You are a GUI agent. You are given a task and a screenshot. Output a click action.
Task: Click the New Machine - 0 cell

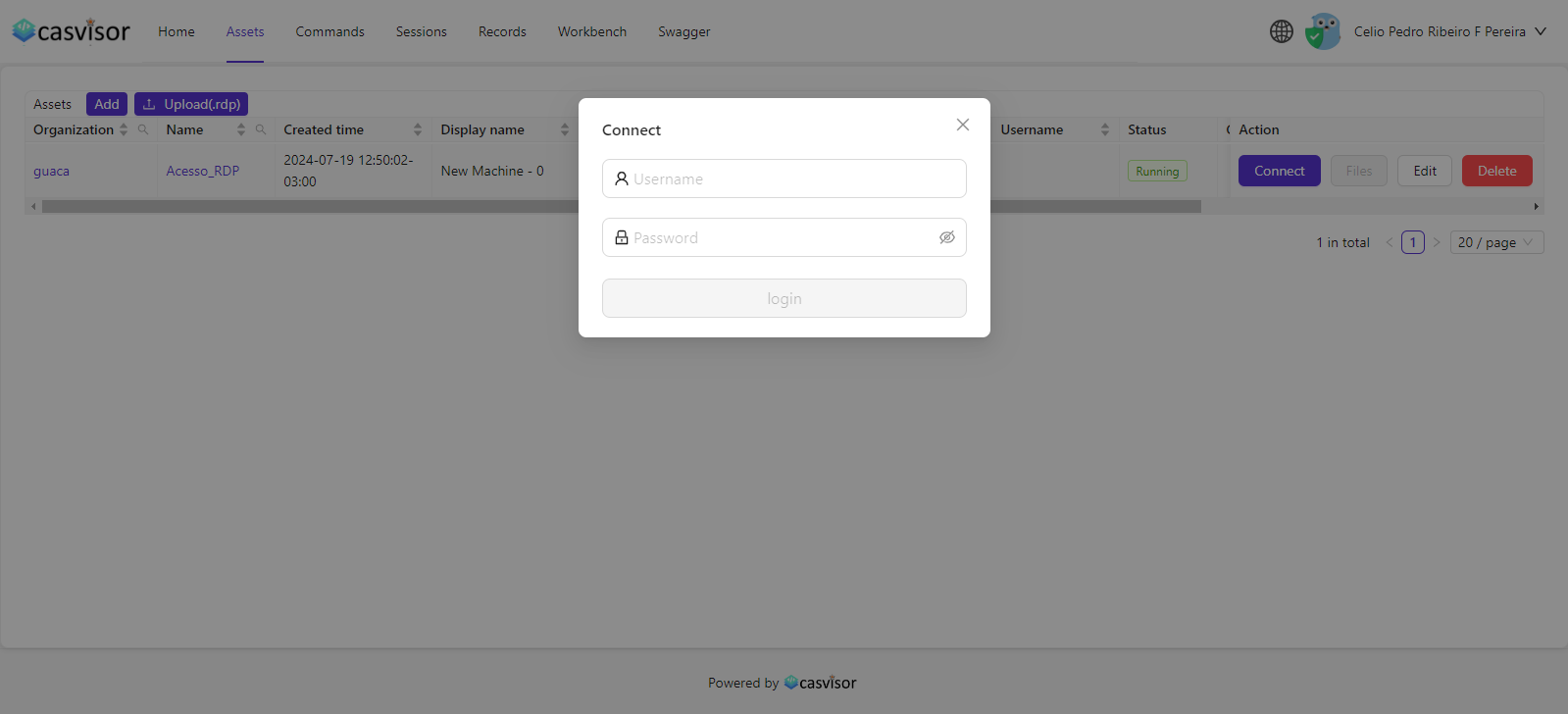pyautogui.click(x=492, y=171)
